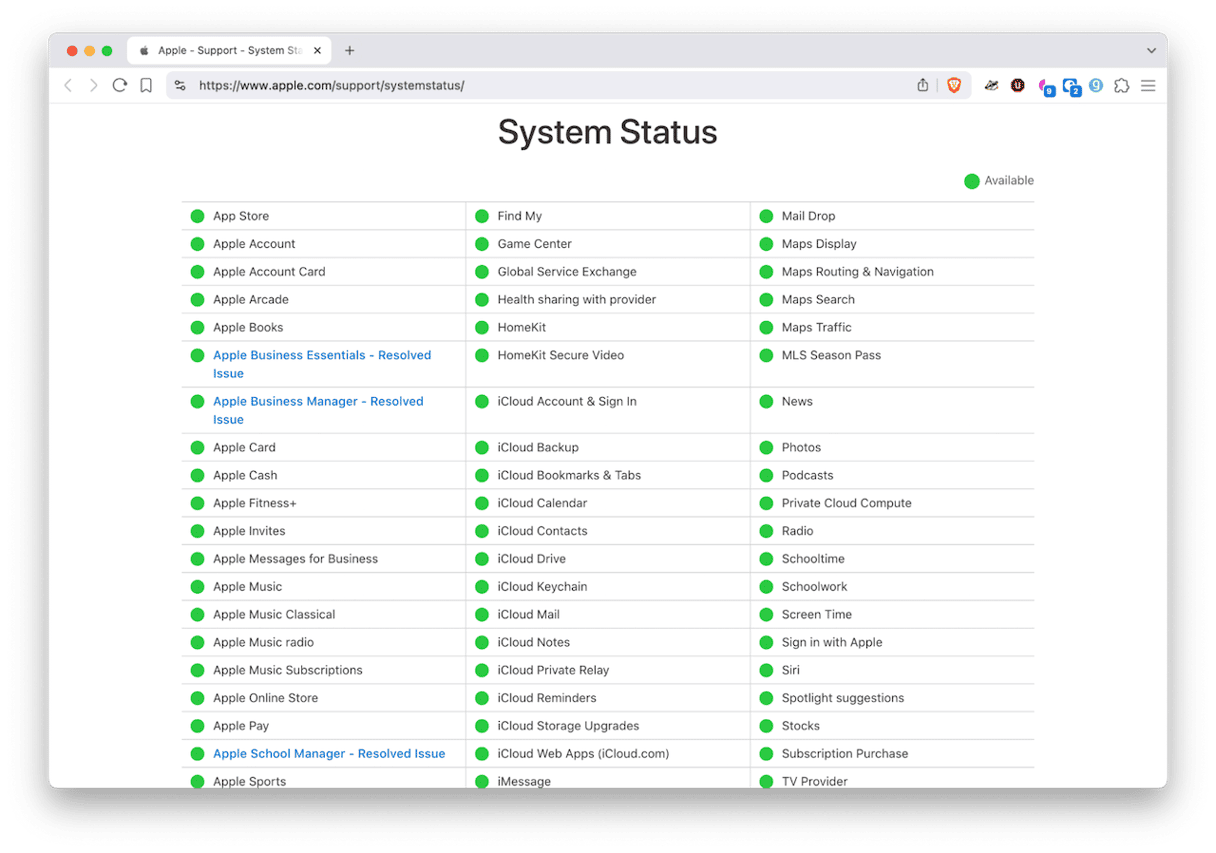This screenshot has height=853, width=1216.
Task: Bookmark this page using the bookmark icon
Action: tap(146, 86)
